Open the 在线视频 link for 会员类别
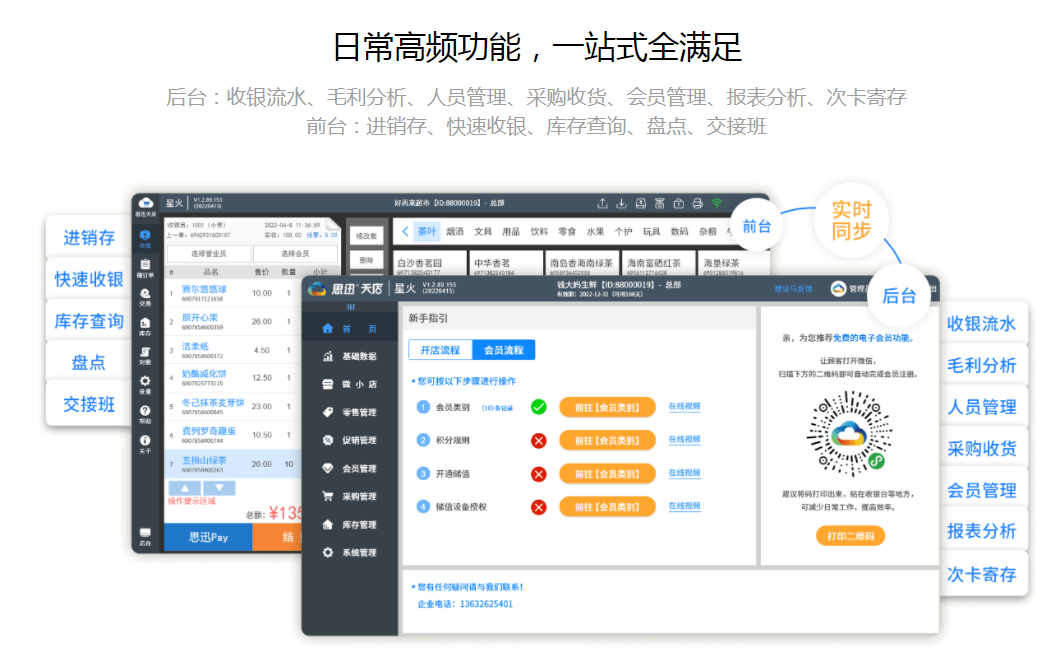This screenshot has height=652, width=1053. pyautogui.click(x=683, y=408)
